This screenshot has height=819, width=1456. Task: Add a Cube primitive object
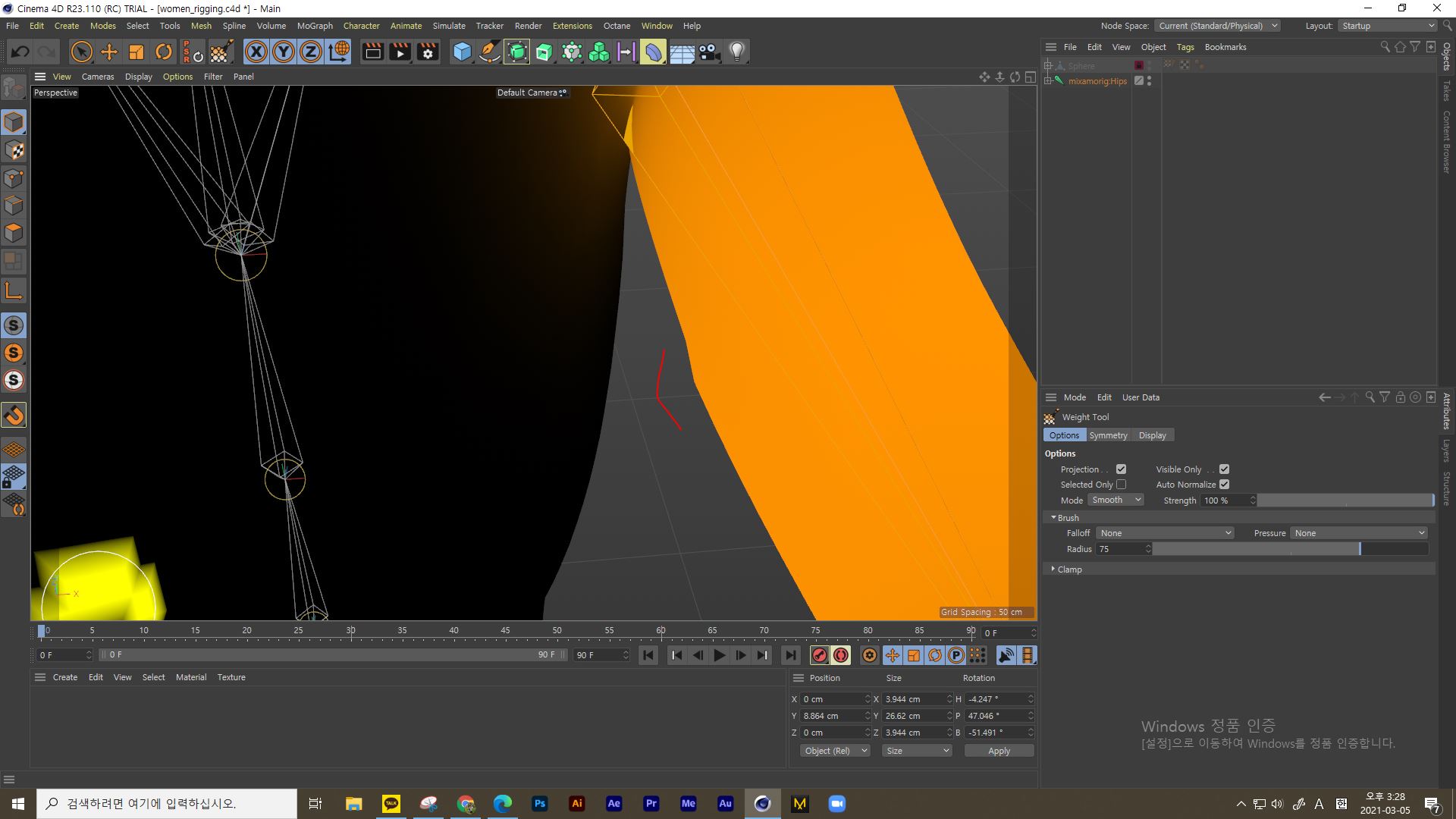click(x=462, y=52)
